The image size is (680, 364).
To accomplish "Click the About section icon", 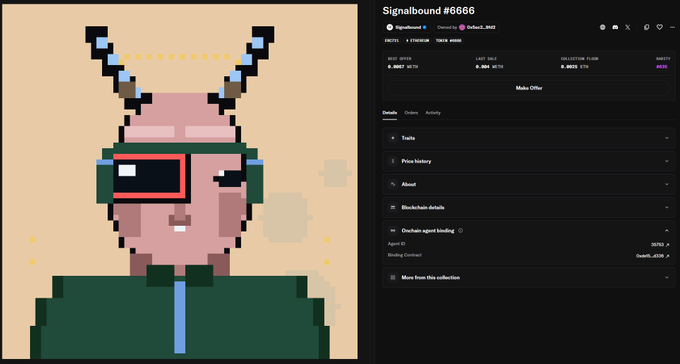I will (x=393, y=184).
